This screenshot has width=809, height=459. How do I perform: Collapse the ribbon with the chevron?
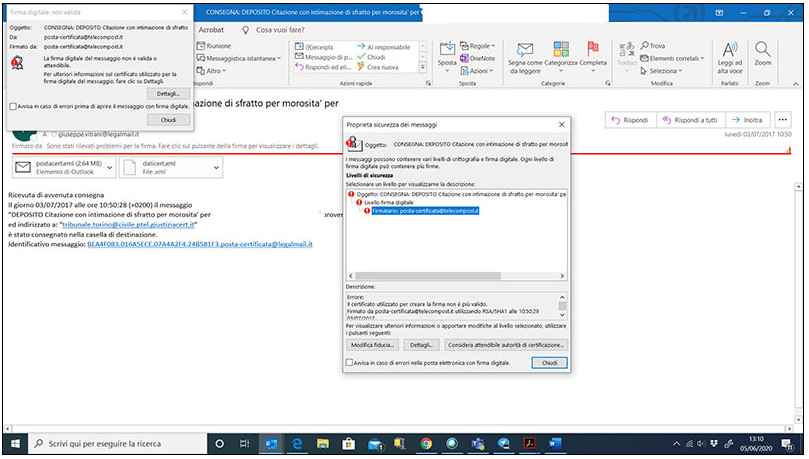(795, 84)
